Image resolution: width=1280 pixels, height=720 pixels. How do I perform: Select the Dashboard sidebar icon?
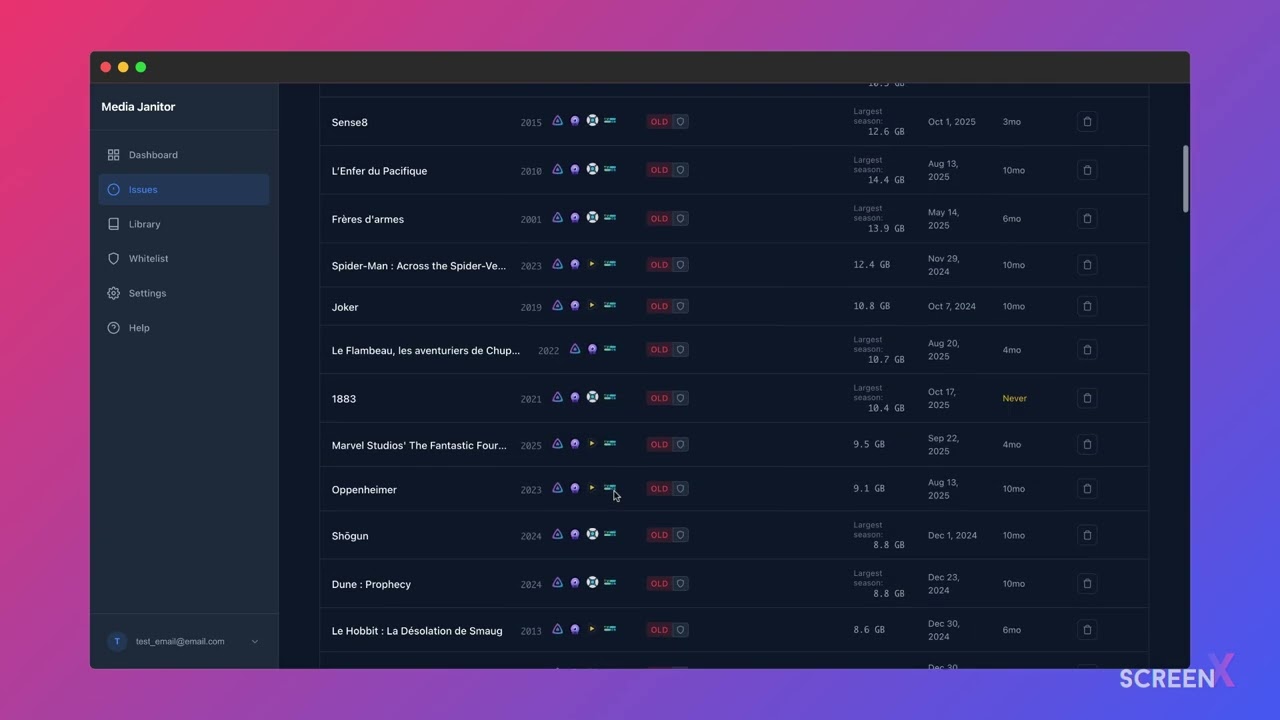point(112,154)
